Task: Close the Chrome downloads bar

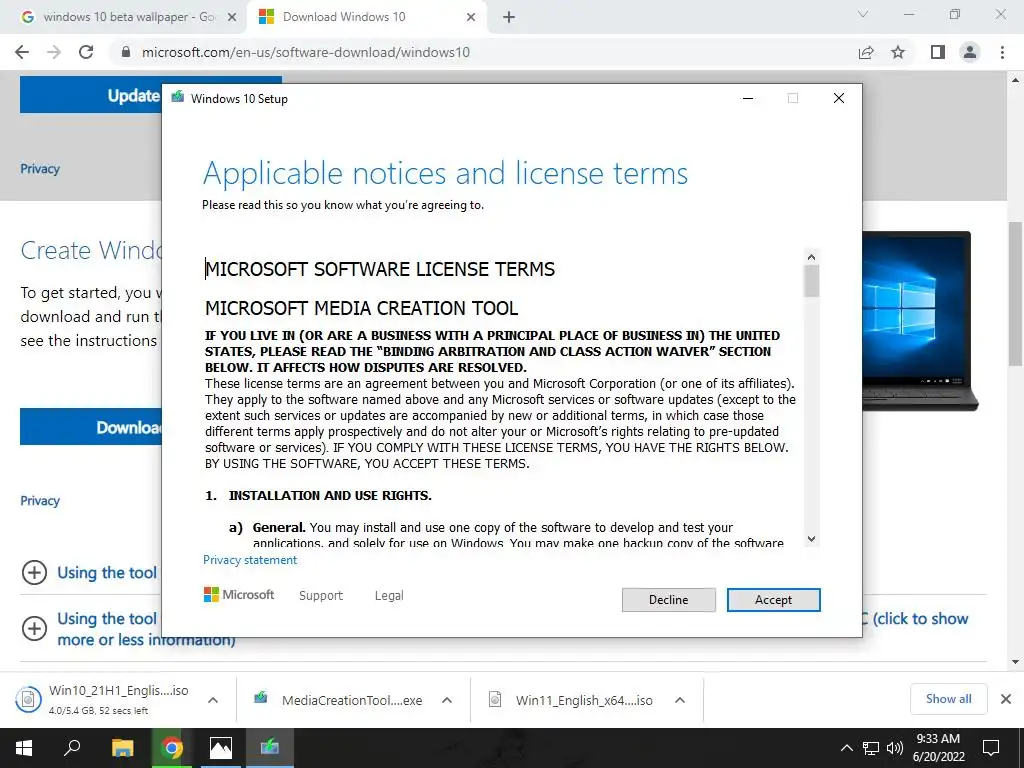Action: 1006,699
